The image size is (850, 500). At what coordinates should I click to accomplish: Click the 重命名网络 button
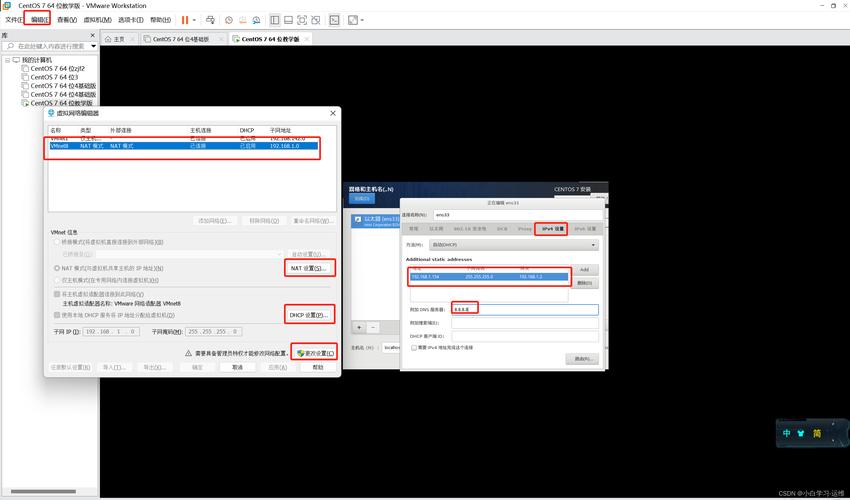313,221
